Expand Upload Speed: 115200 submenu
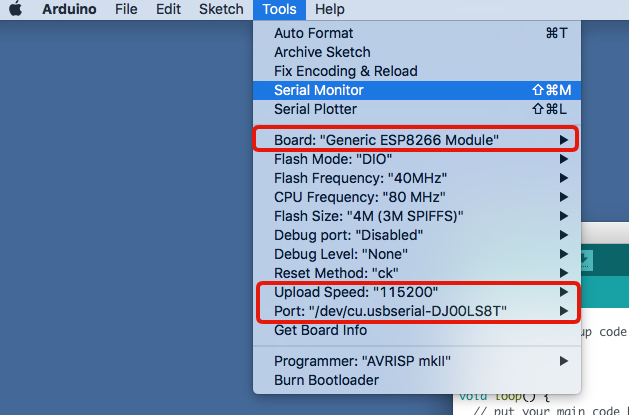This screenshot has width=629, height=415. pyautogui.click(x=417, y=292)
